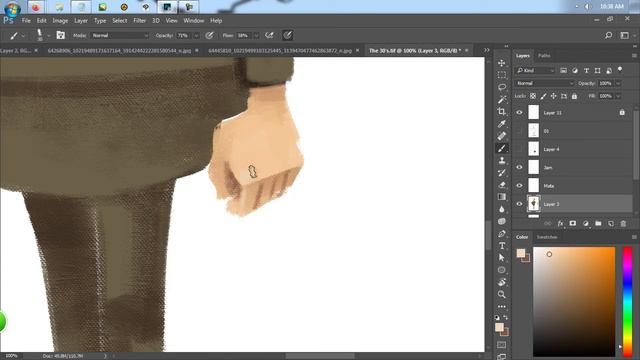The height and width of the screenshot is (360, 640).
Task: Select the Pen tool
Action: click(502, 233)
